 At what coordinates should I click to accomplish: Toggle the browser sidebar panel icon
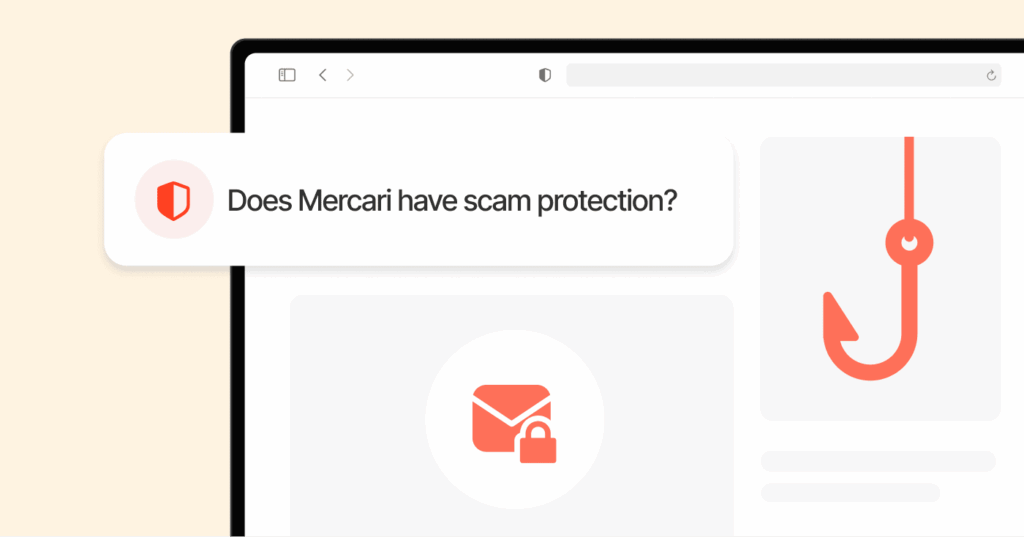[287, 75]
